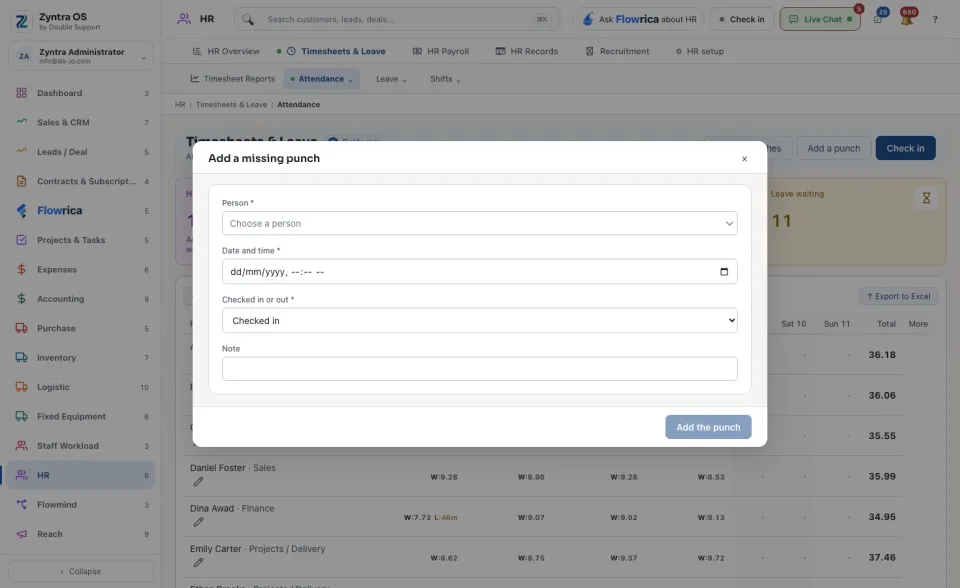960x588 pixels.
Task: Expand the Shifts submenu
Action: click(x=445, y=79)
